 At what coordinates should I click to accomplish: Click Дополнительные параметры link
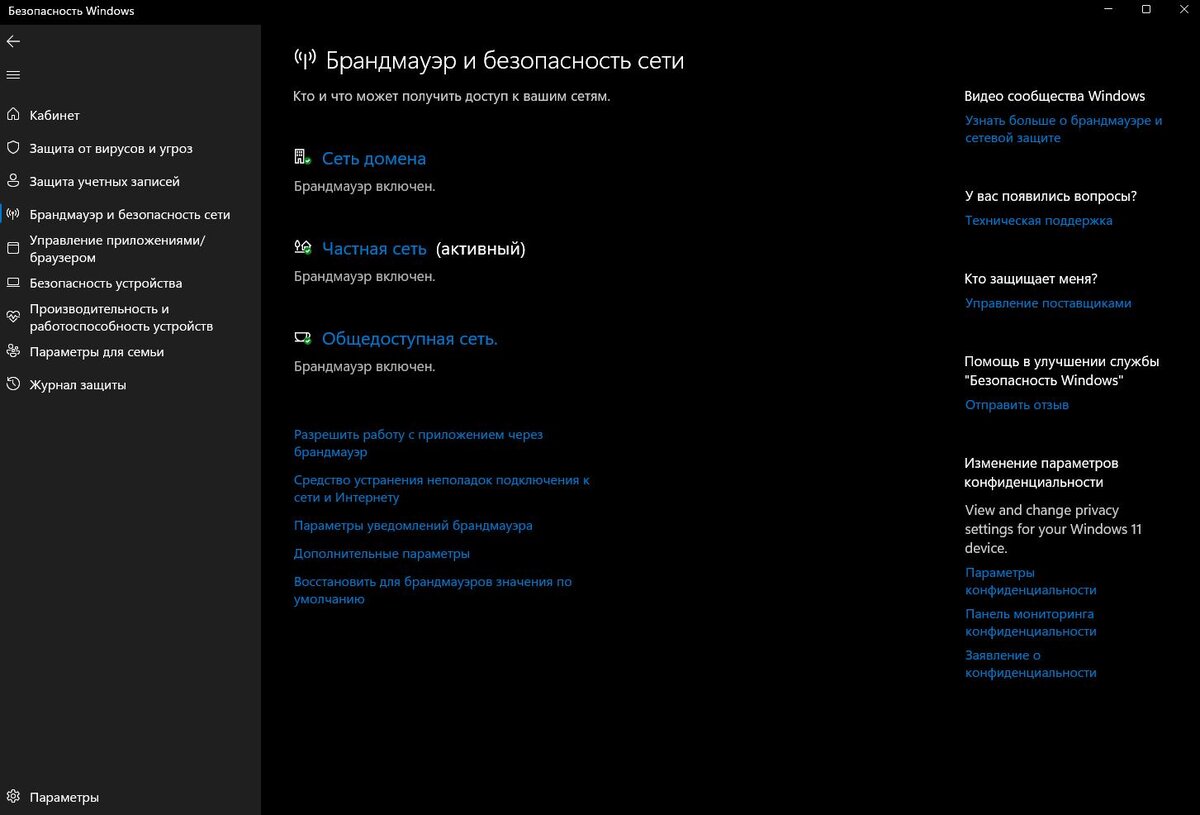click(x=381, y=553)
